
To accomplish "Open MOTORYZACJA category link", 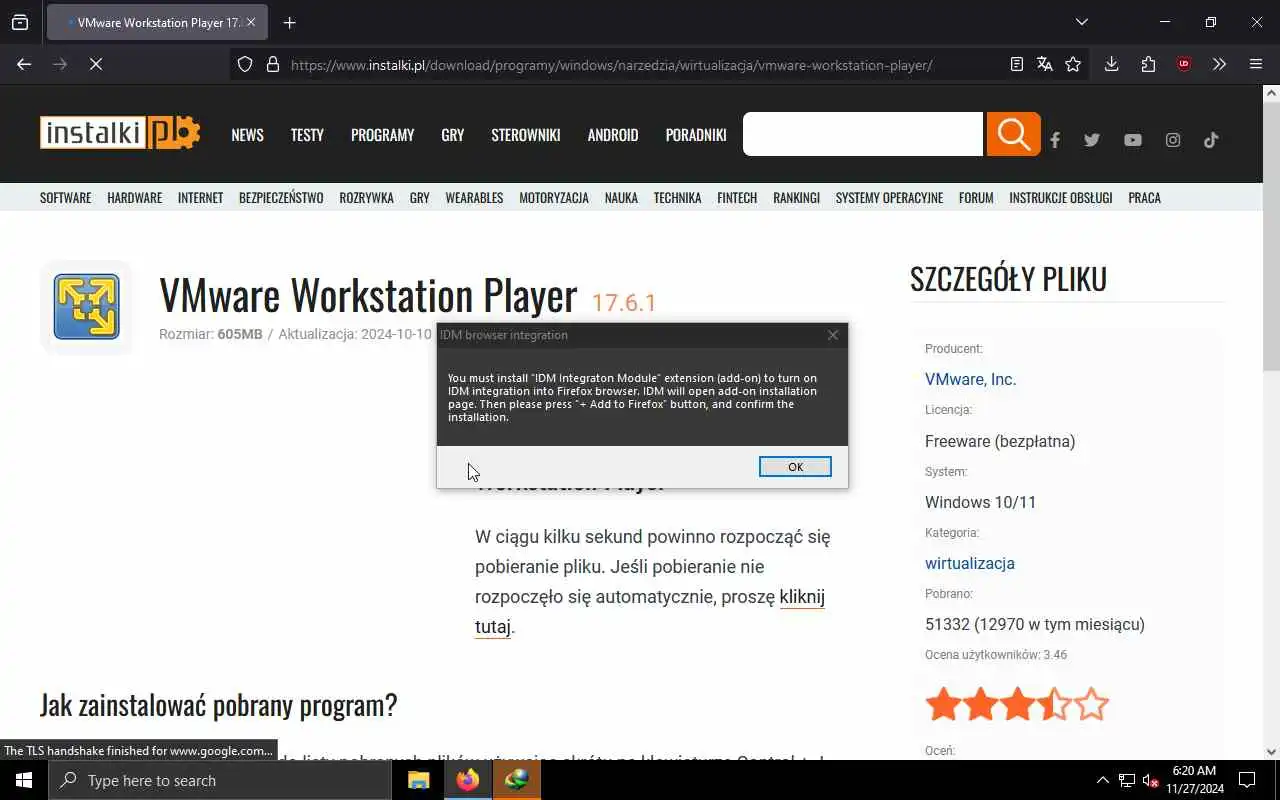I will pos(554,198).
